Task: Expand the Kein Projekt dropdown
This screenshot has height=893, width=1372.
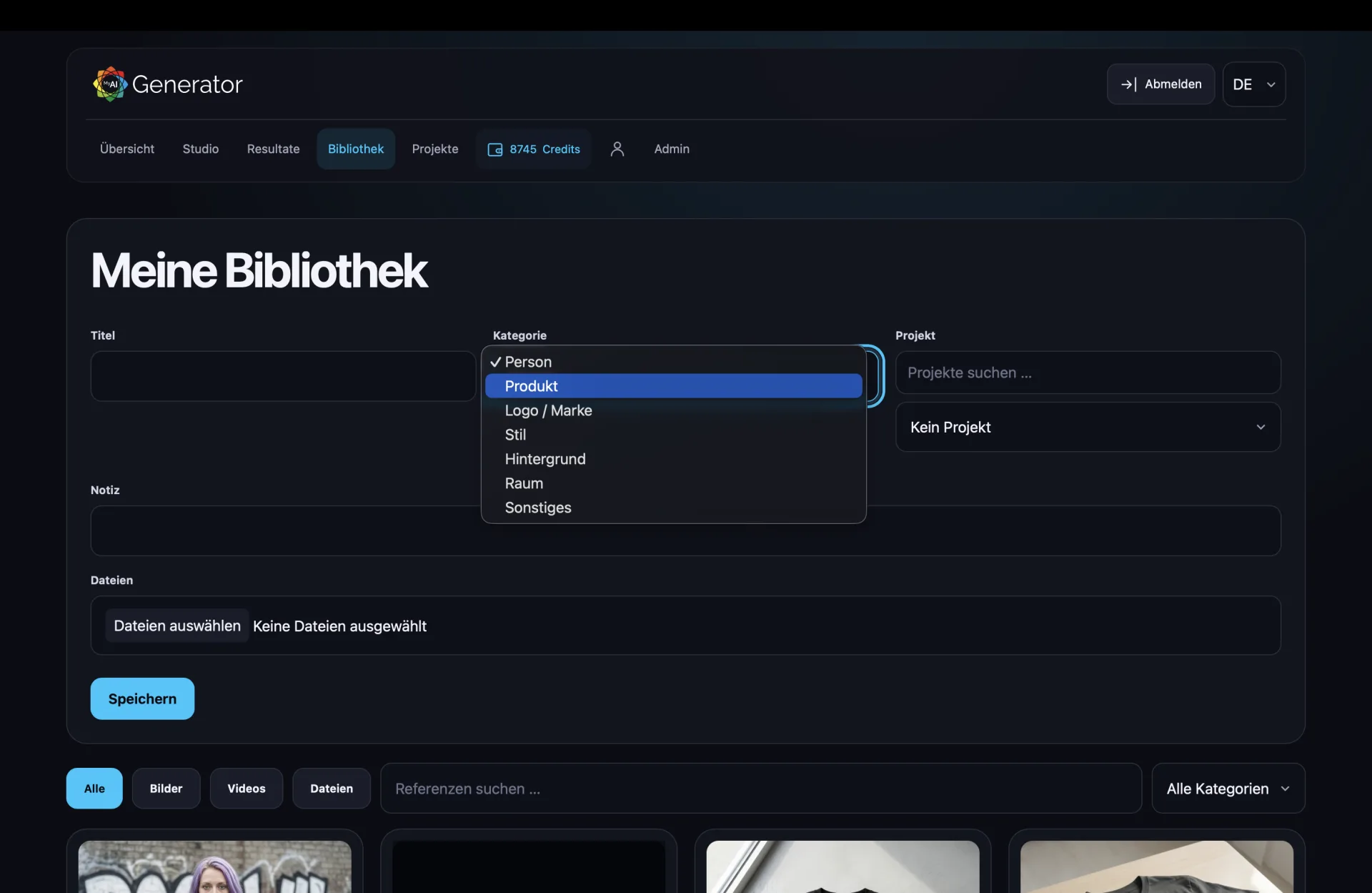Action: pyautogui.click(x=1088, y=427)
